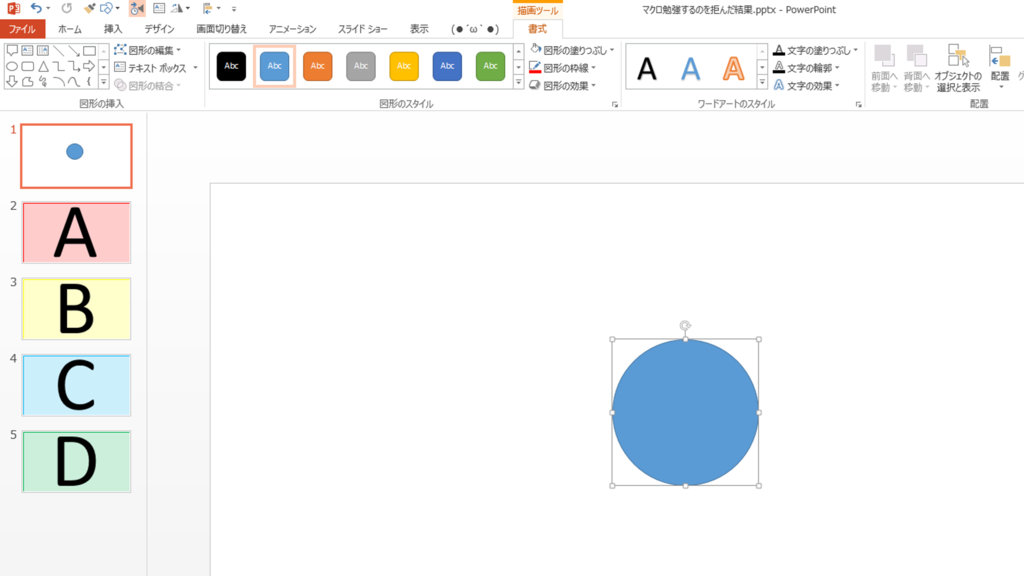Switch to the アニメーション tab
The width and height of the screenshot is (1024, 576).
(293, 29)
